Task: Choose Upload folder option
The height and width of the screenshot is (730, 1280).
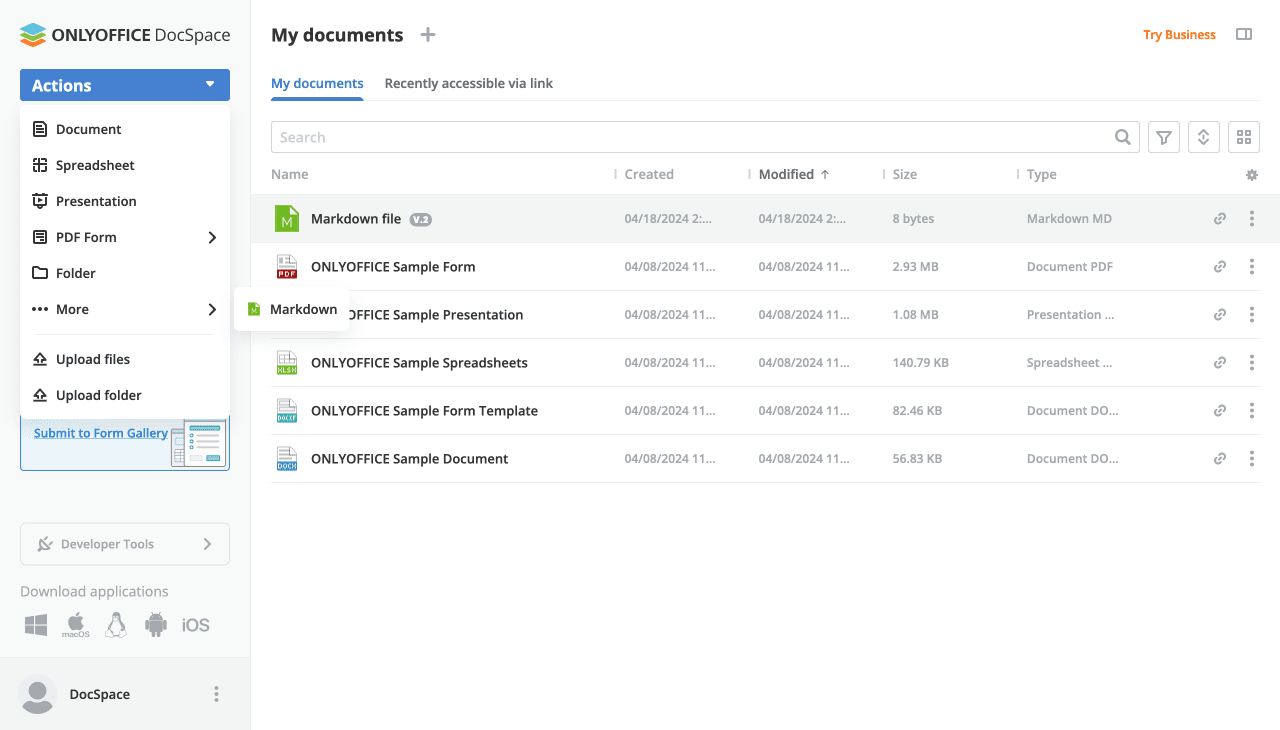Action: (x=125, y=395)
